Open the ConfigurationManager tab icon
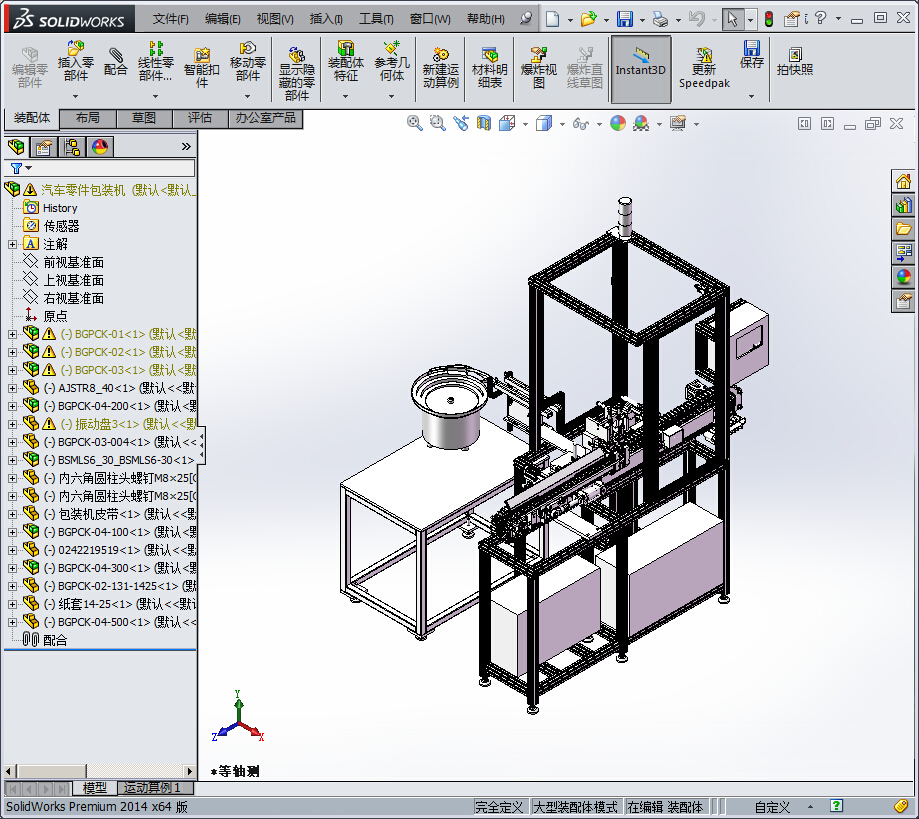Screen dimensions: 919x819 click(72, 147)
